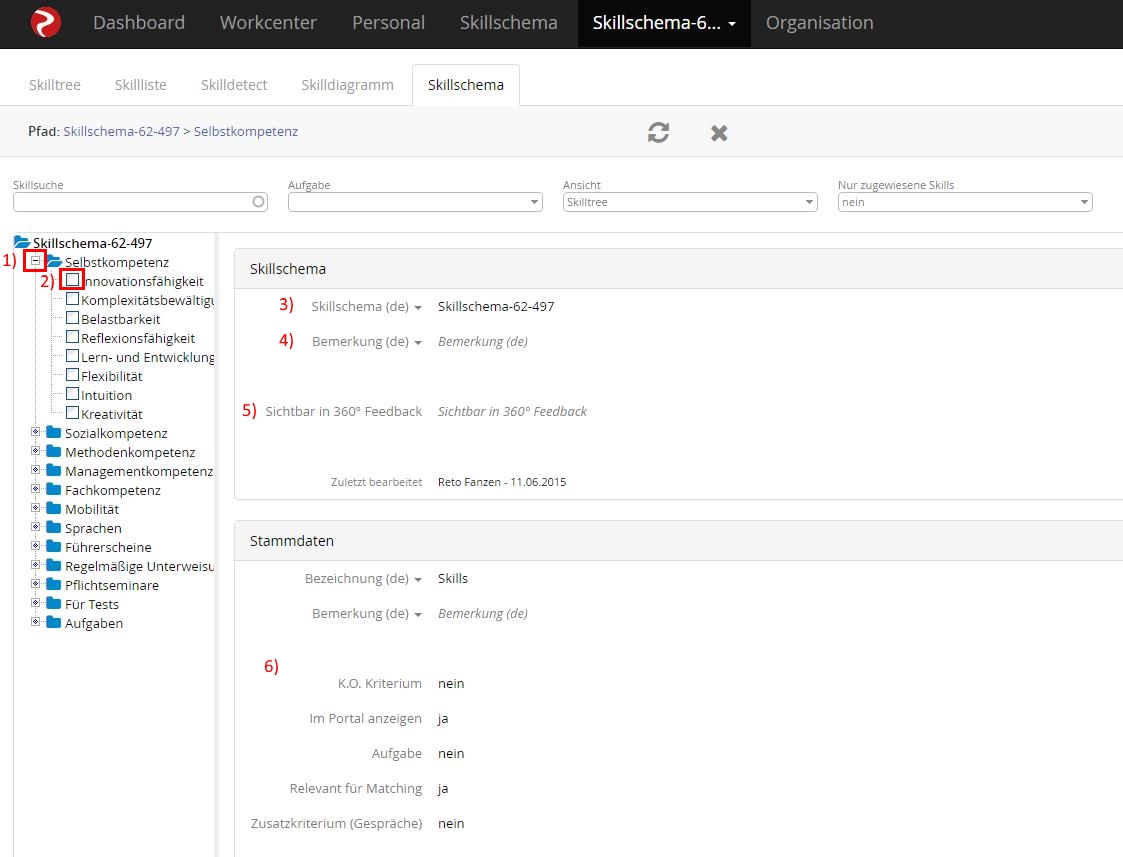The width and height of the screenshot is (1123, 857).
Task: Click the Relevant für Matching value ja
Action: click(x=443, y=789)
